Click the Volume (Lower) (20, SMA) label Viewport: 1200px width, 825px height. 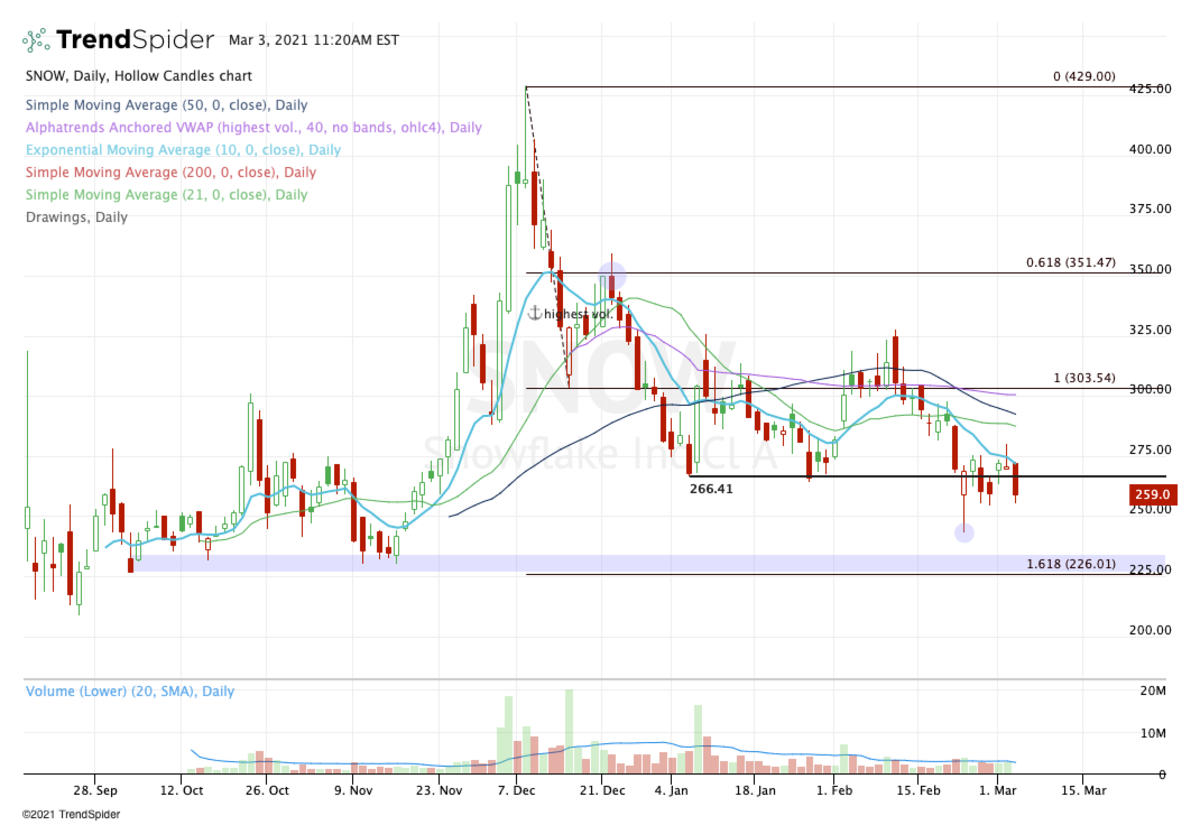[130, 691]
